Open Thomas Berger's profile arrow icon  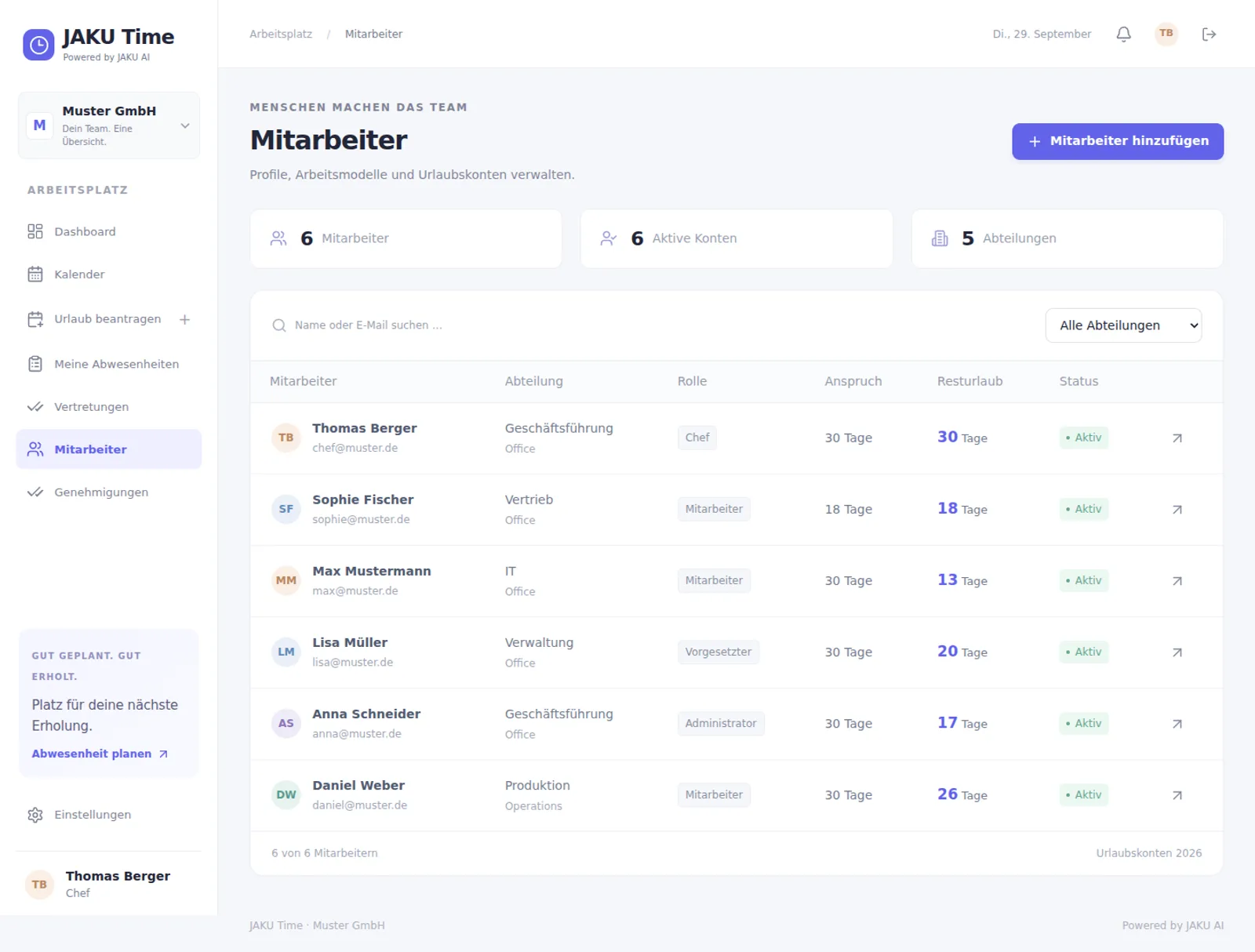[1177, 438]
